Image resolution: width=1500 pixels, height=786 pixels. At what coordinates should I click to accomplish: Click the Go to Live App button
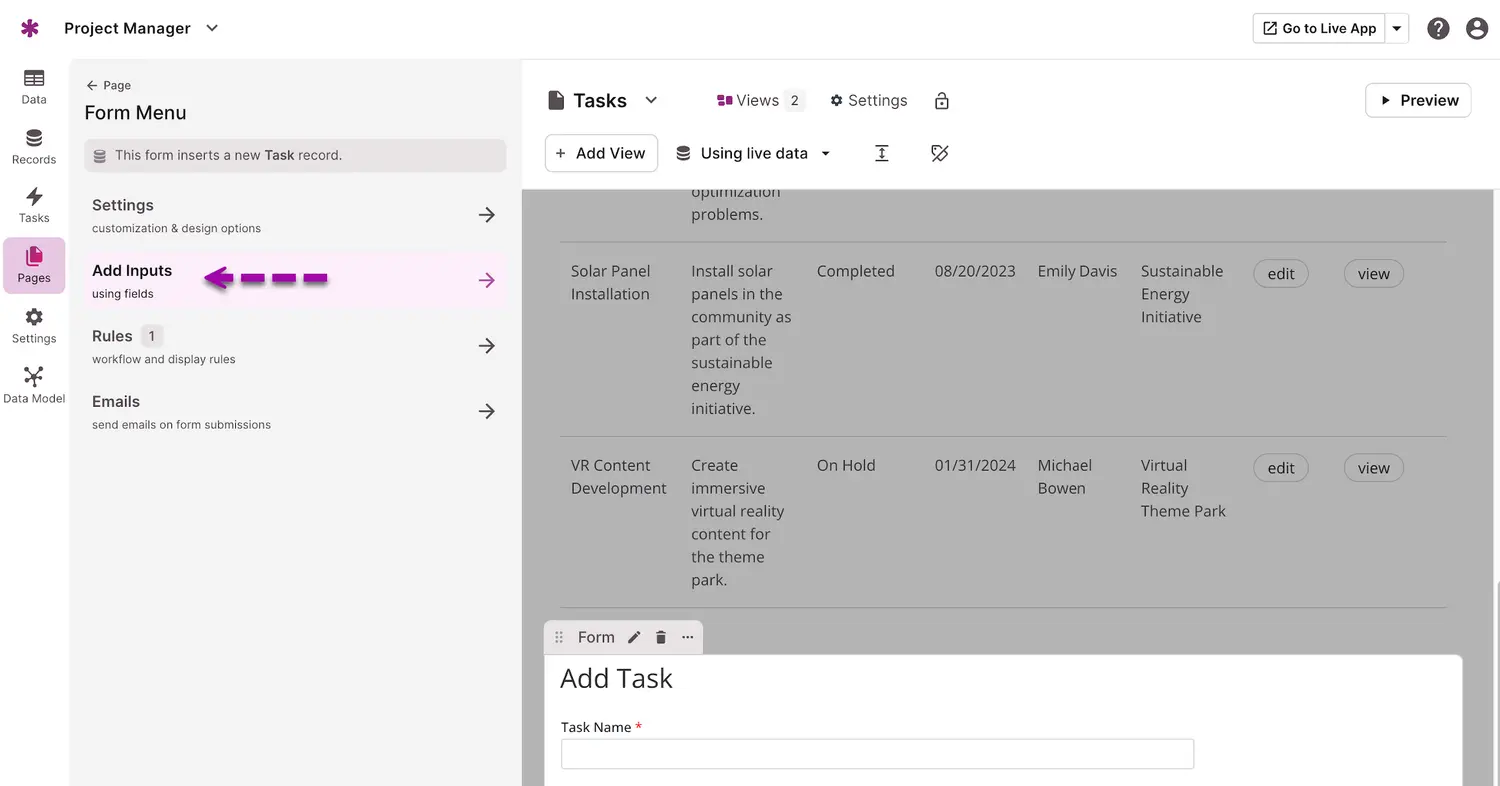coord(1318,28)
